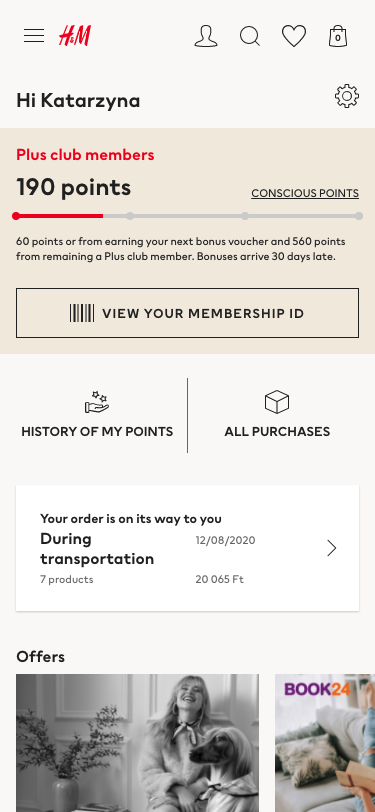Open the BOOK24 offer image
The image size is (375, 812).
point(325,743)
